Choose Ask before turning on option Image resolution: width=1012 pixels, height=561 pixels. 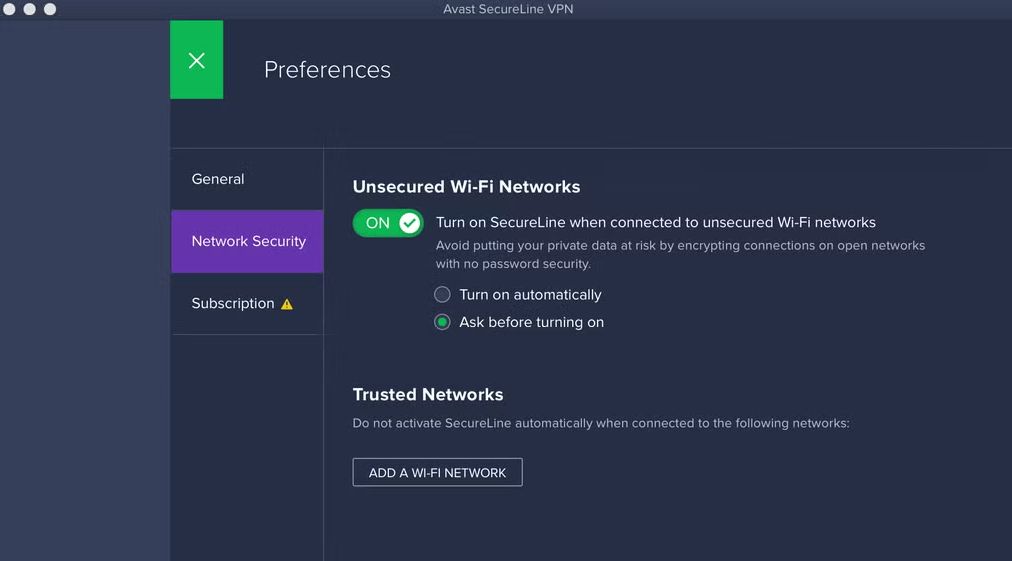pos(442,321)
